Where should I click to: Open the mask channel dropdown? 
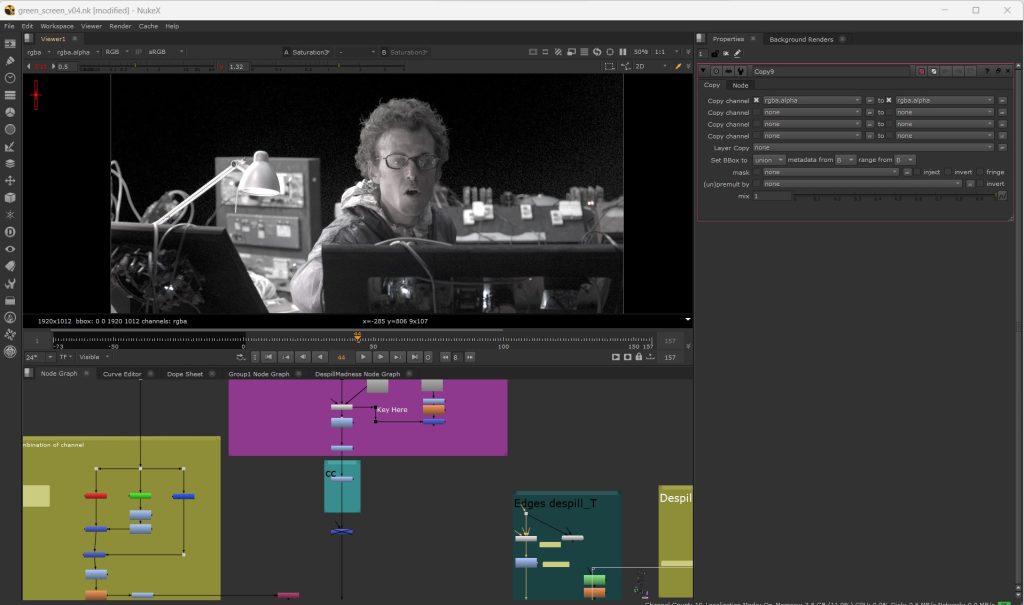click(x=831, y=172)
